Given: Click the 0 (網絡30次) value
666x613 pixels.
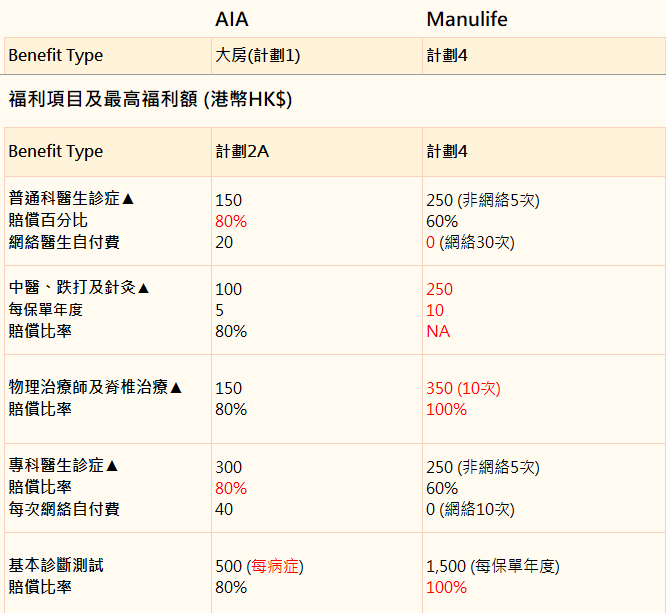Looking at the screenshot, I should click(x=470, y=242).
